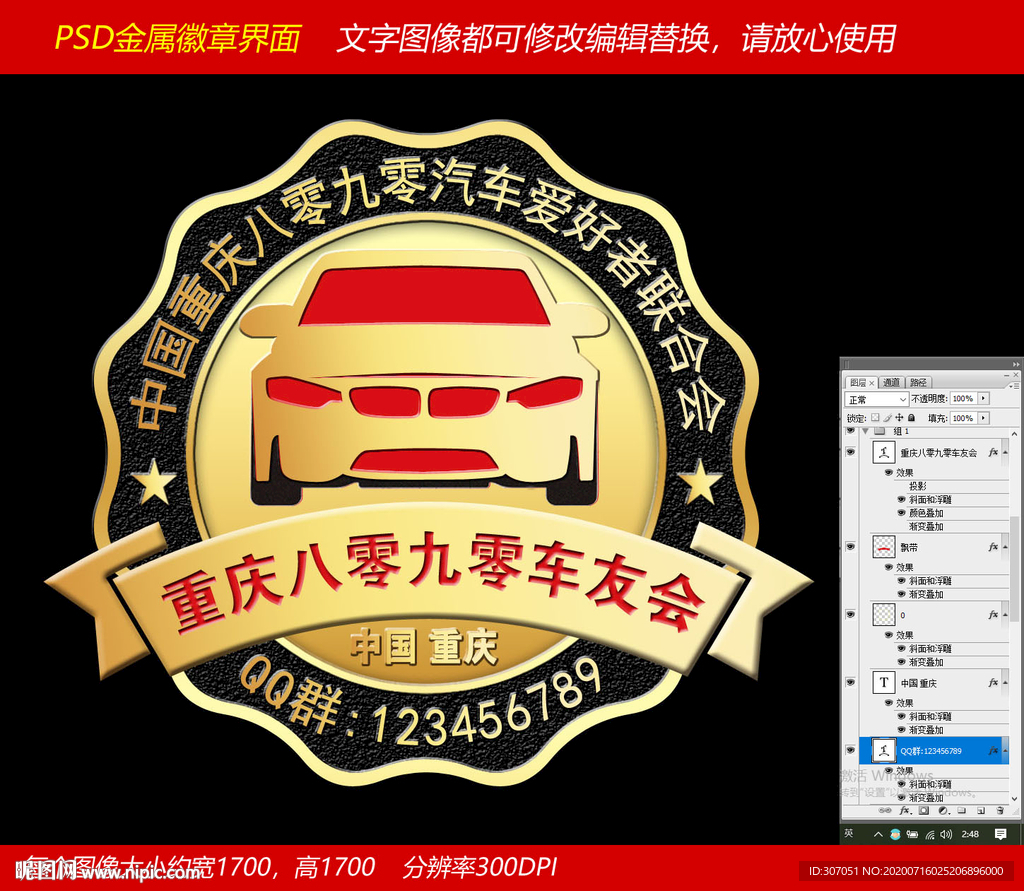Click the 投影 effect row

click(918, 486)
